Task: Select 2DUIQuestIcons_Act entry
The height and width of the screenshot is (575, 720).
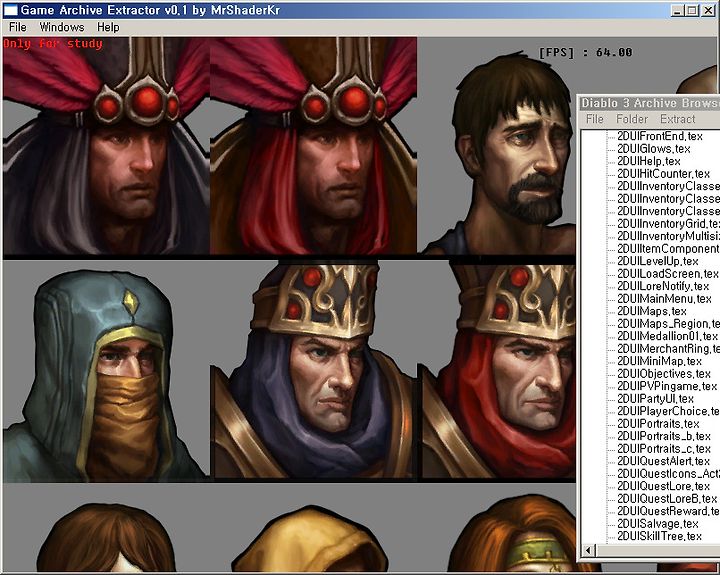Action: pyautogui.click(x=668, y=474)
